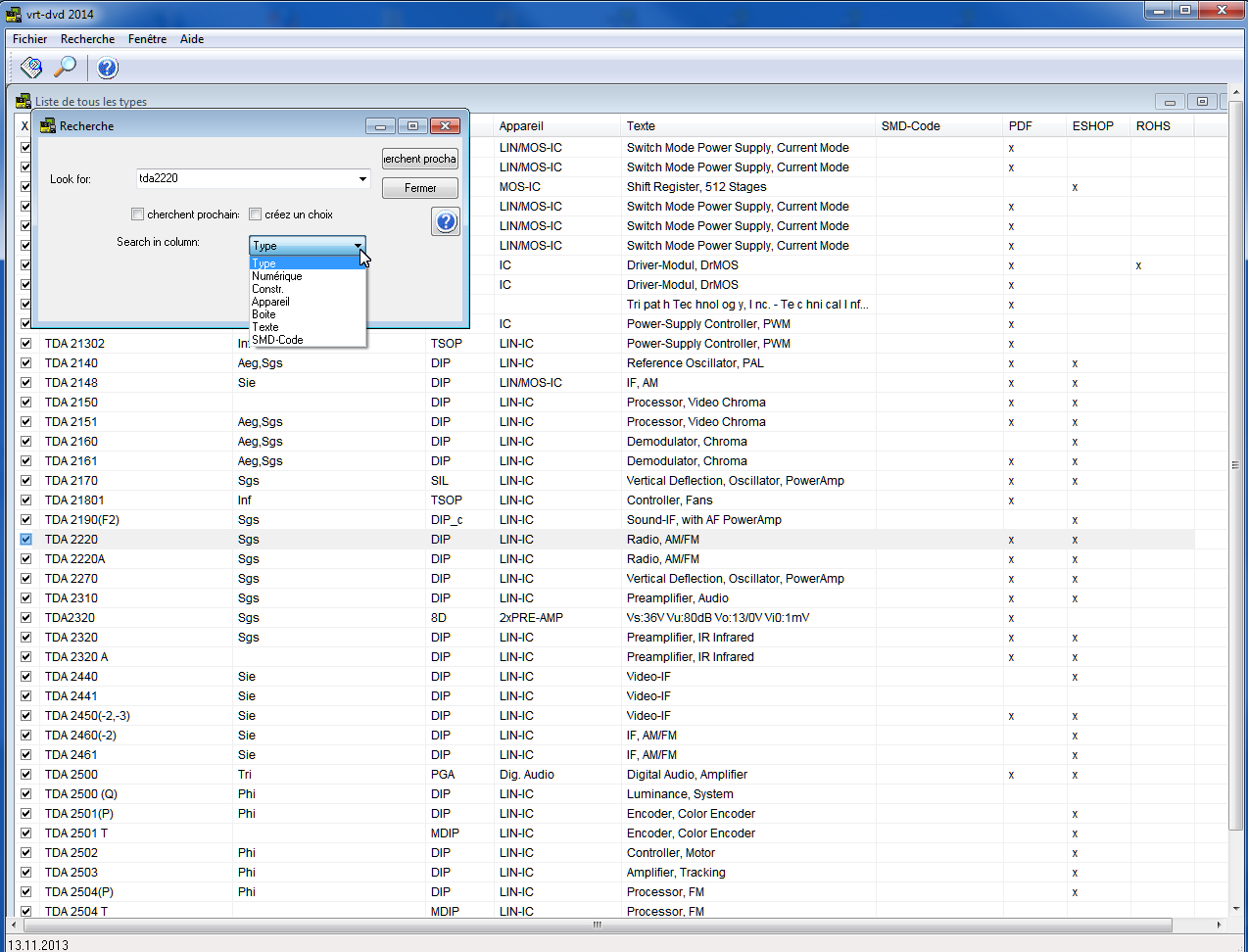The image size is (1248, 952).
Task: Collapse the Search in column dropdown
Action: tap(358, 246)
